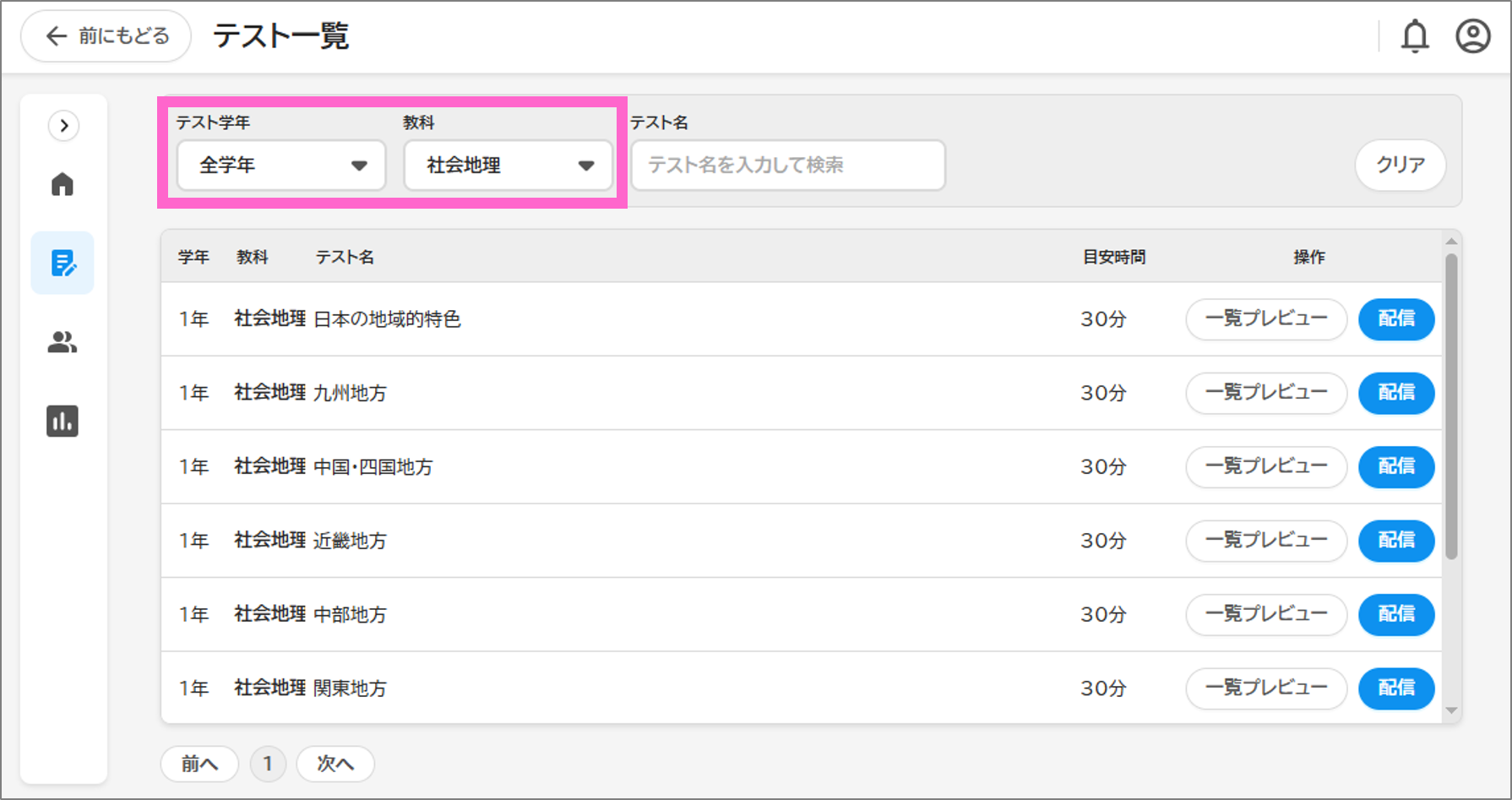Image resolution: width=1512 pixels, height=800 pixels.
Task: Select page 1 in pagination
Action: (268, 764)
